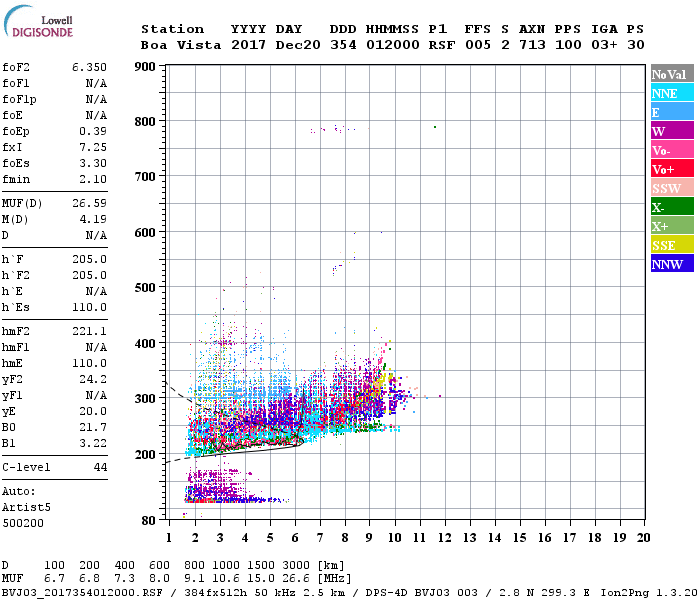The image size is (700, 600).
Task: Select the SSW legend swatch
Action: pos(672,188)
